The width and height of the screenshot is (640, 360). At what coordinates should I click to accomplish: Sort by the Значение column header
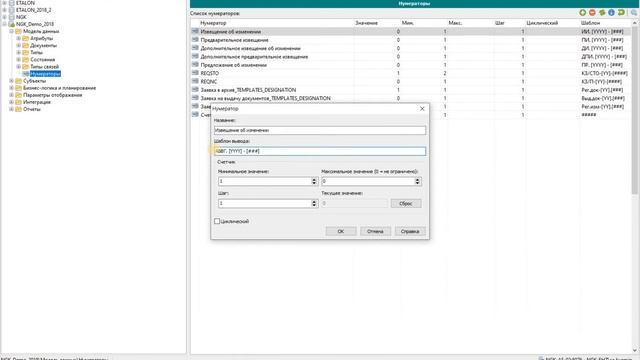point(366,23)
